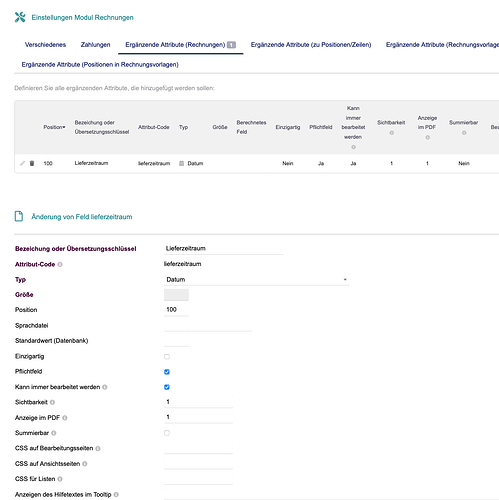This screenshot has height=500, width=499.
Task: Sort the table by Position column header
Action: point(54,127)
